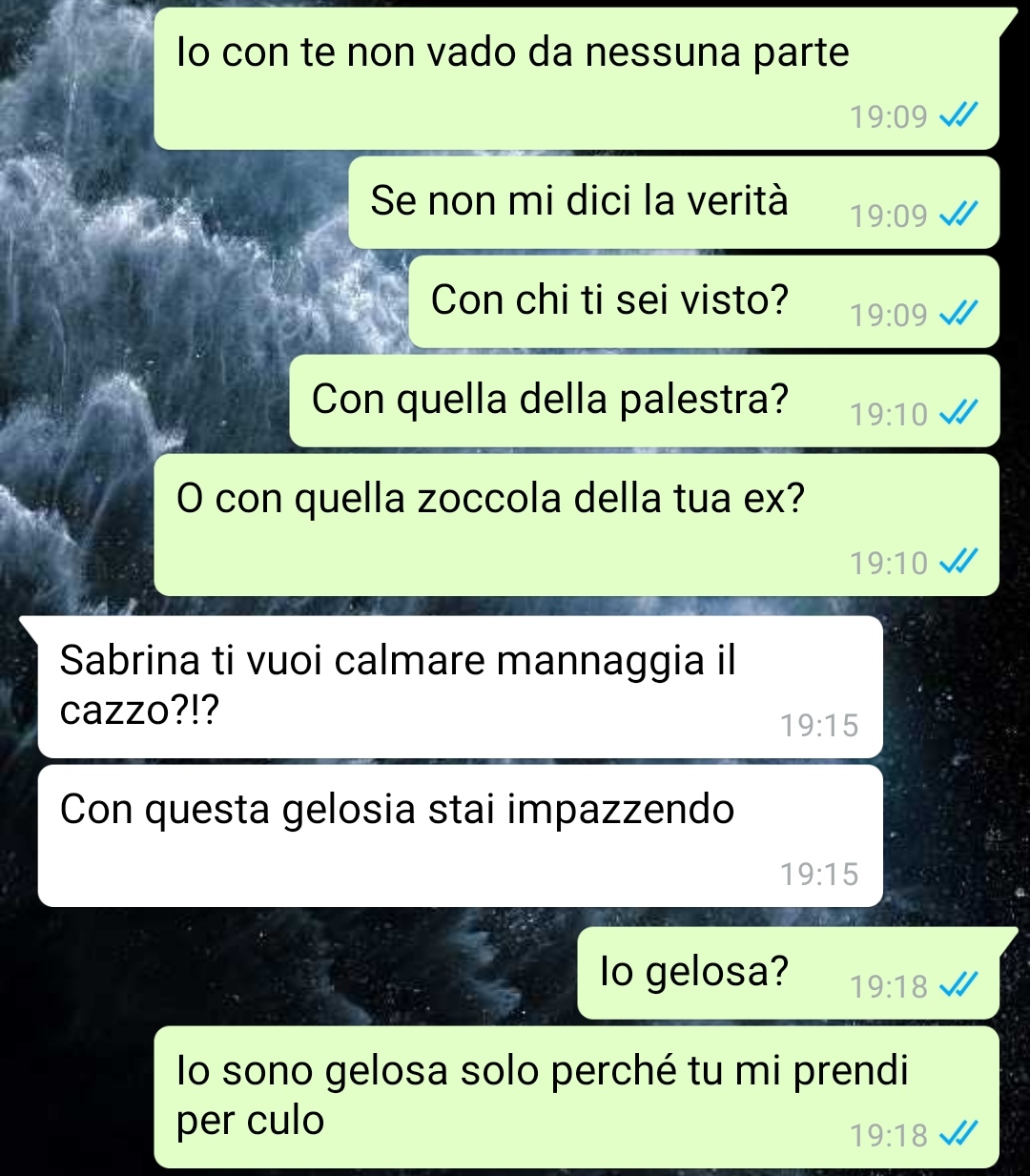Click read receipt ticks on 'zoccola della tua ex' message
Screen dimensions: 1030x1176
[x=958, y=563]
